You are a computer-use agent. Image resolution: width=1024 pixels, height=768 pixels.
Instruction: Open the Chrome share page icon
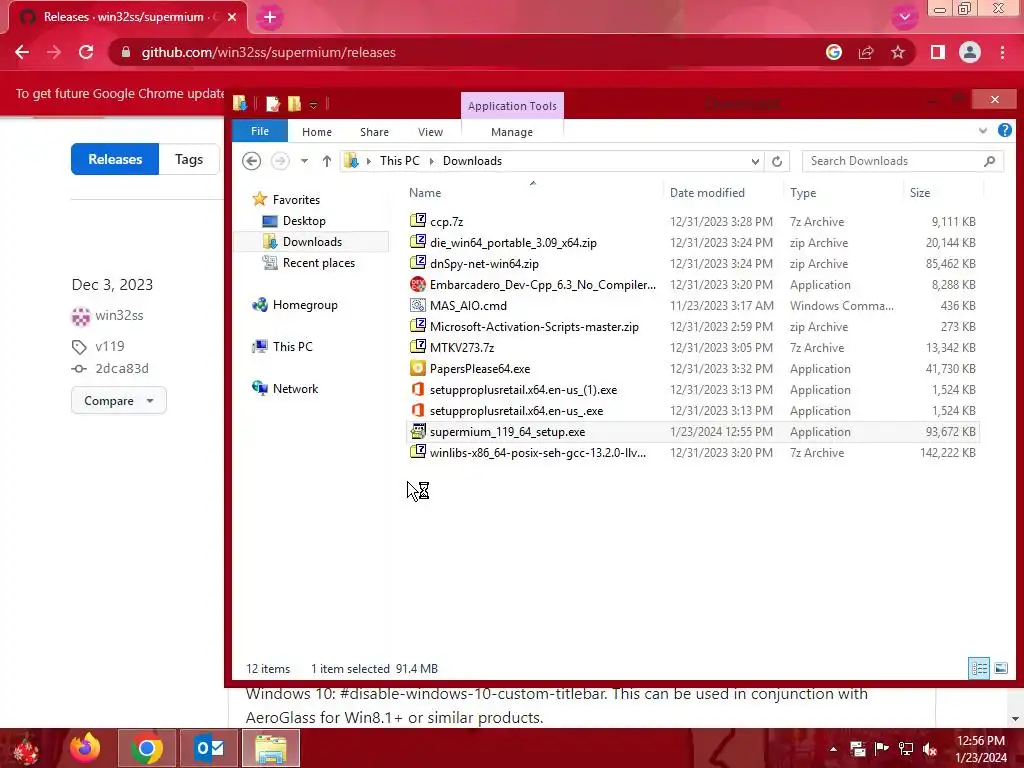pos(866,52)
